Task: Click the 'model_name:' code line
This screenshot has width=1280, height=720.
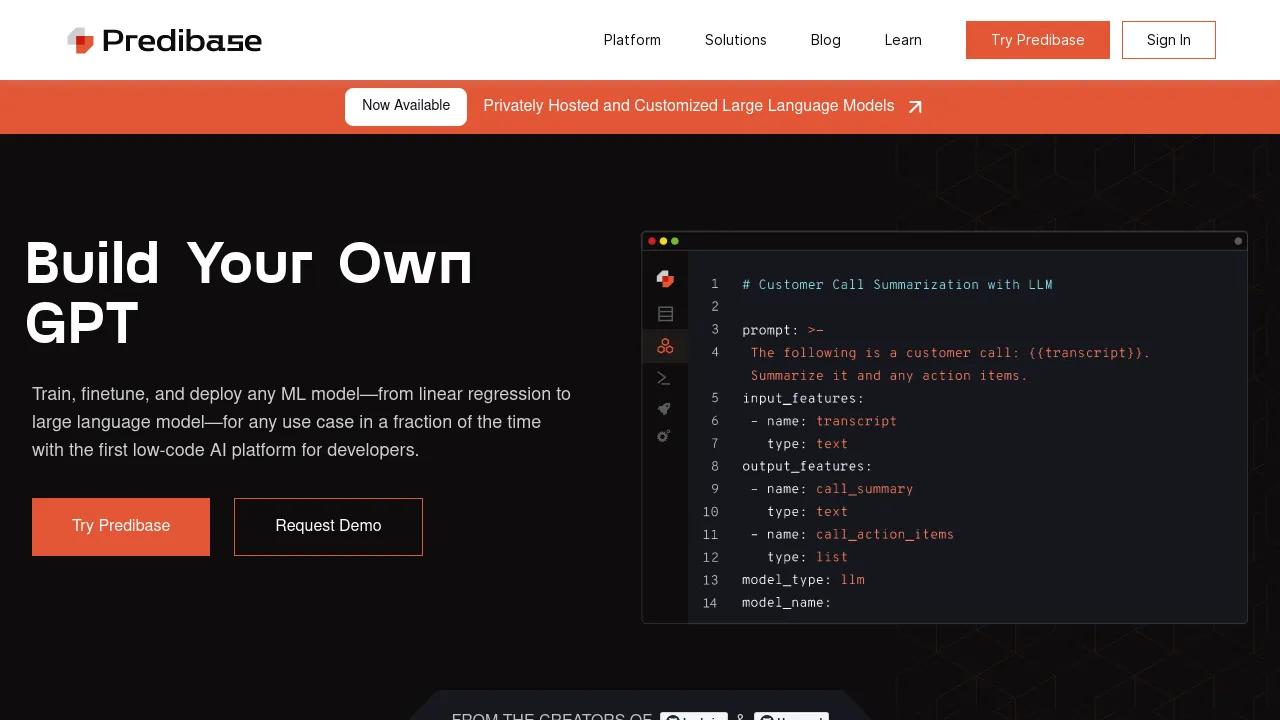Action: (787, 603)
